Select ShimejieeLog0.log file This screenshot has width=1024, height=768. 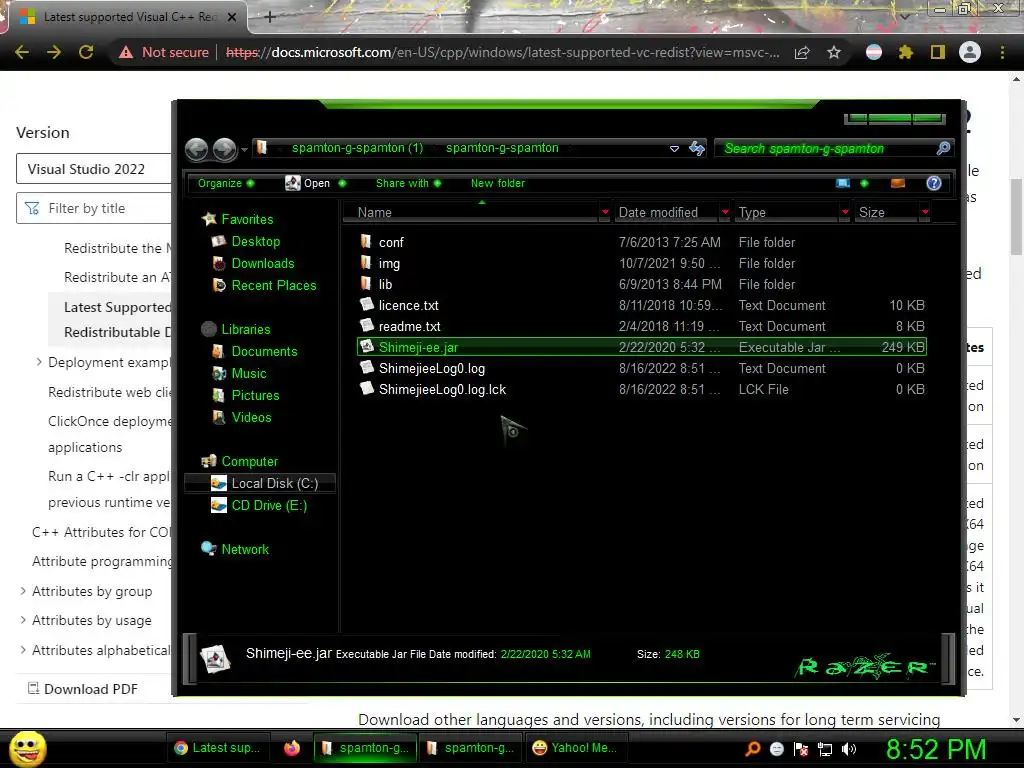[x=432, y=368]
